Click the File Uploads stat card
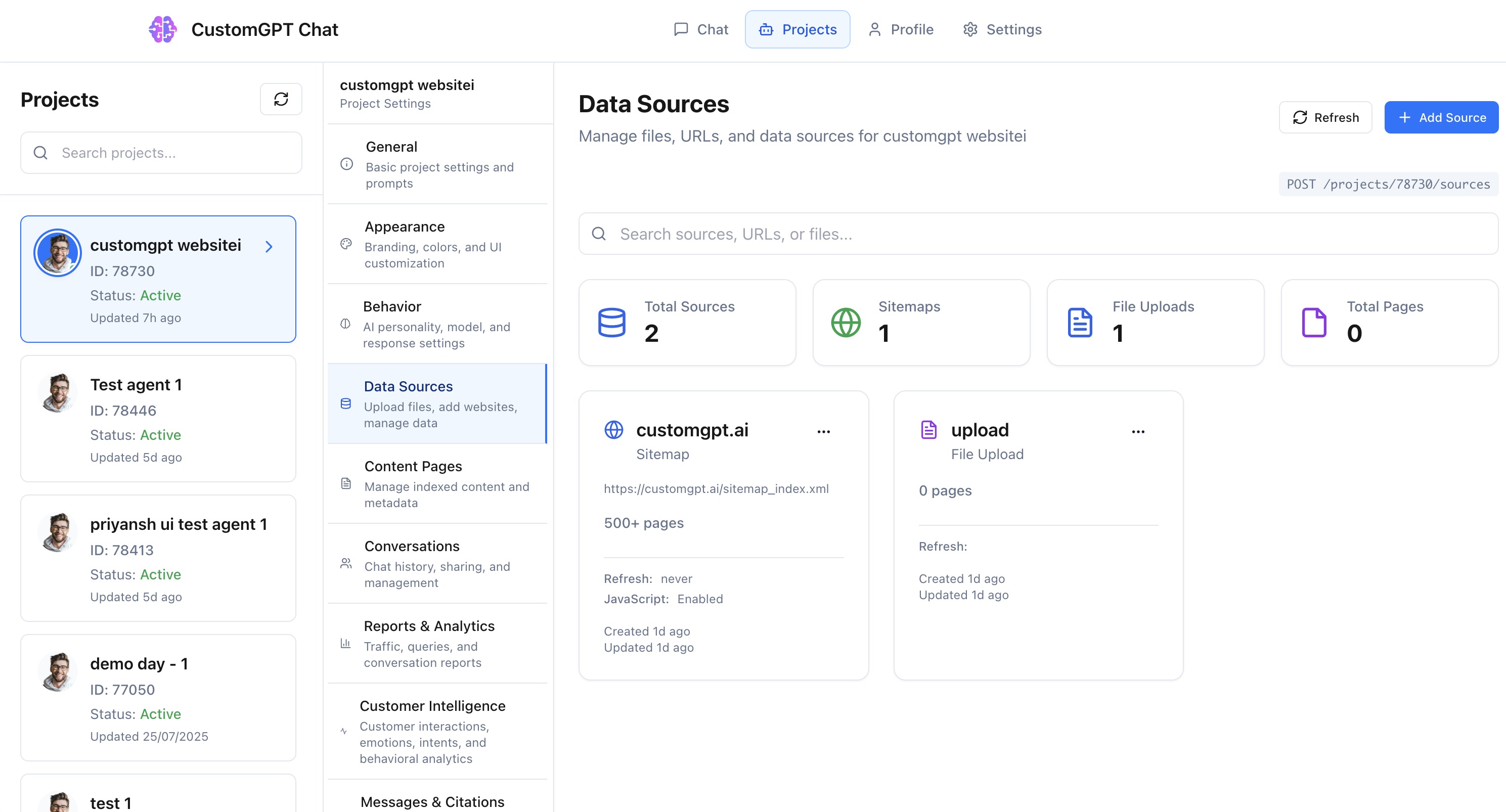The image size is (1506, 812). (x=1156, y=323)
